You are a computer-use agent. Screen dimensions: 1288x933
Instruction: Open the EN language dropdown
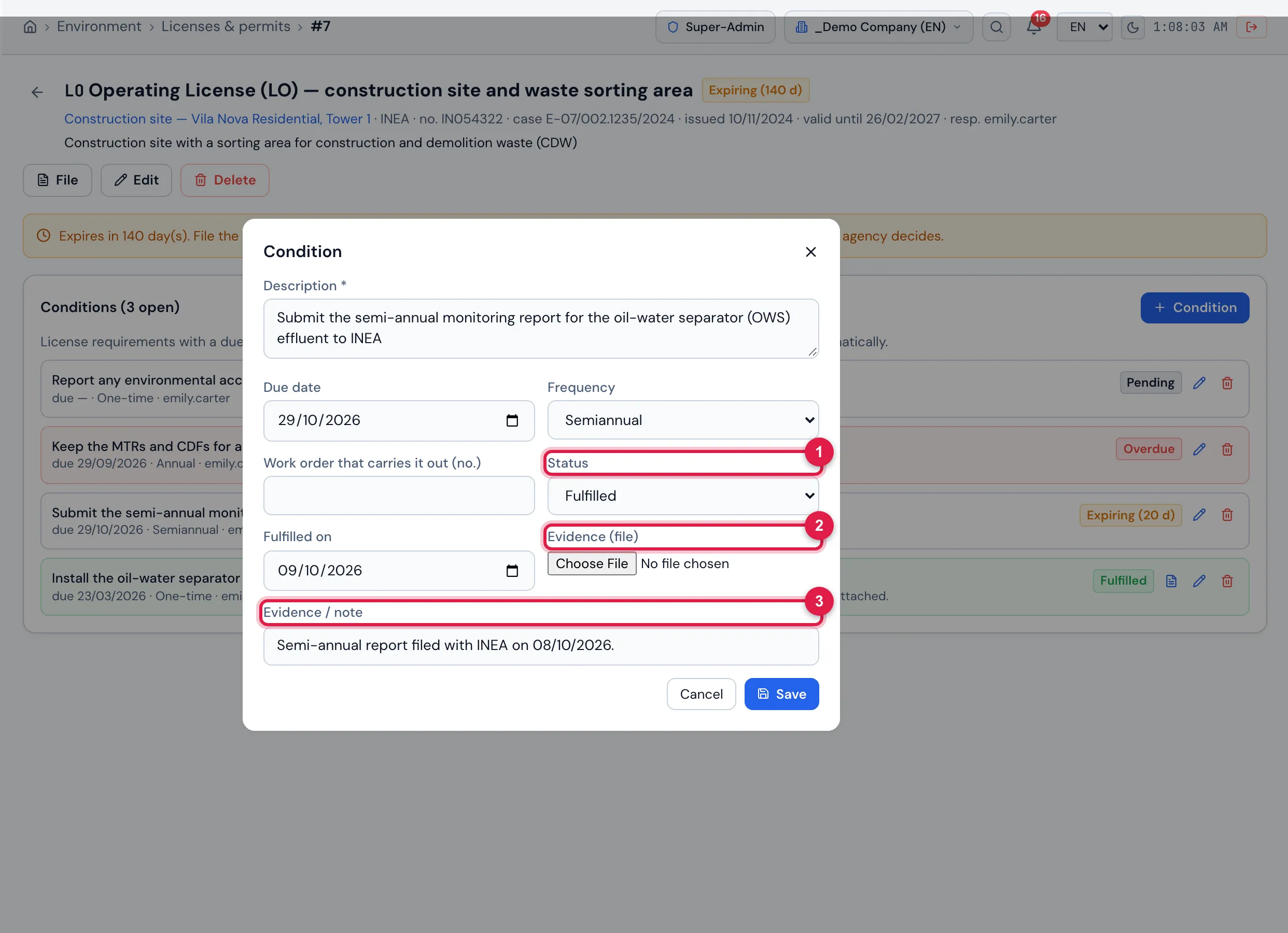click(1084, 26)
